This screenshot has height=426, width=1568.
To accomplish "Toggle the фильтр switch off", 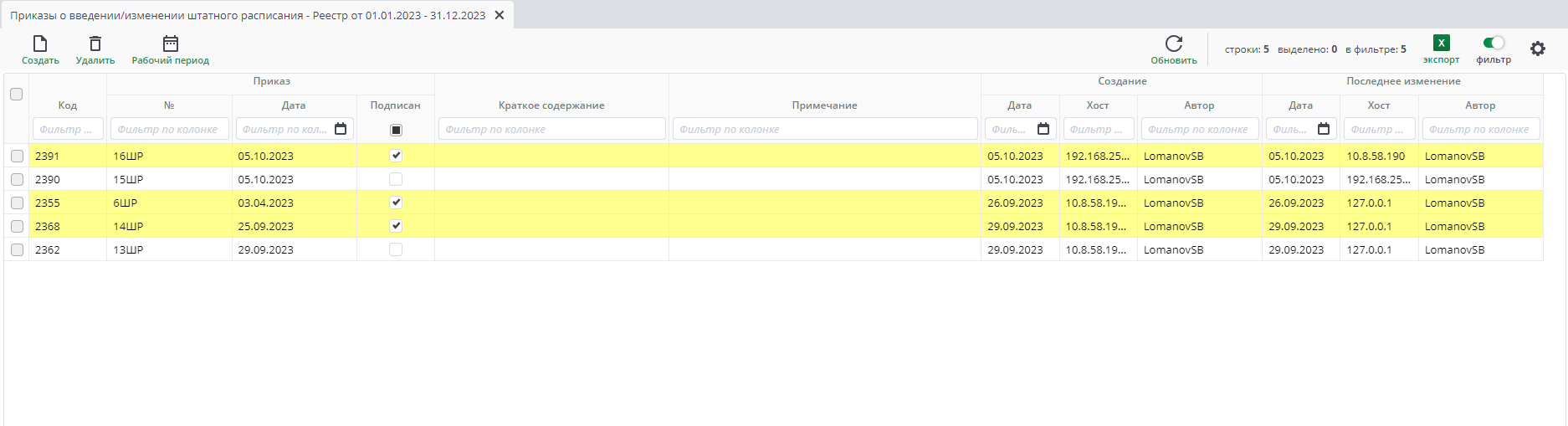I will click(1494, 43).
